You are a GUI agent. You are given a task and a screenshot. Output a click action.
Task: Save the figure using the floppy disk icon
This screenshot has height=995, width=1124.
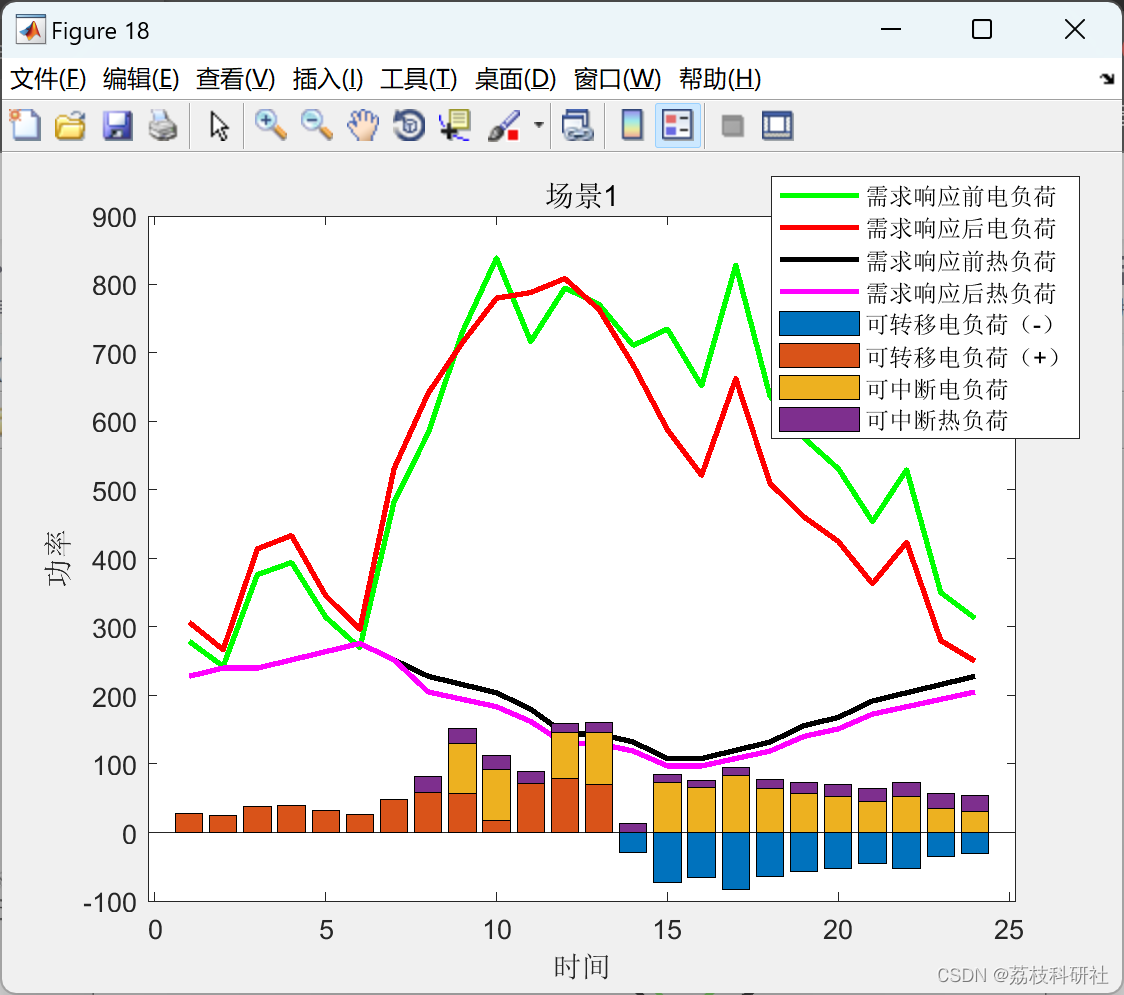(x=117, y=125)
